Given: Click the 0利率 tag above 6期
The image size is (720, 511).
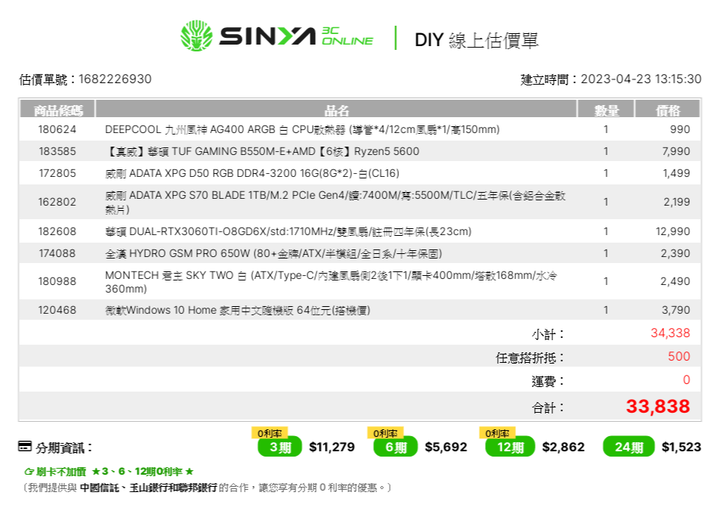Looking at the screenshot, I should [x=385, y=432].
